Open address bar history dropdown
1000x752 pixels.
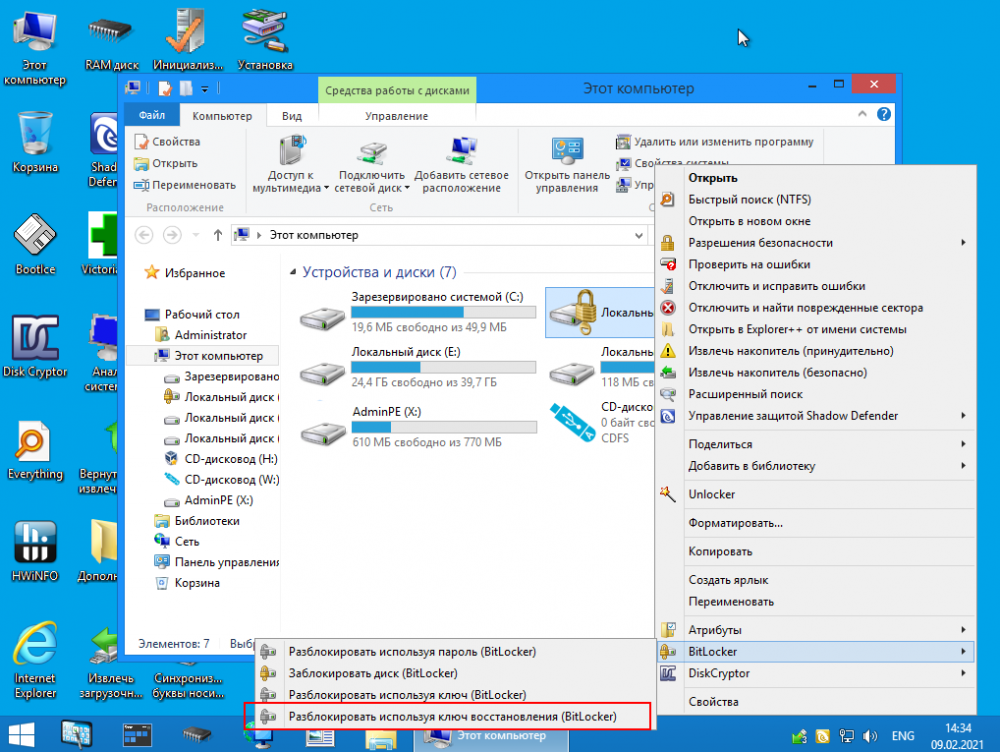tap(639, 235)
